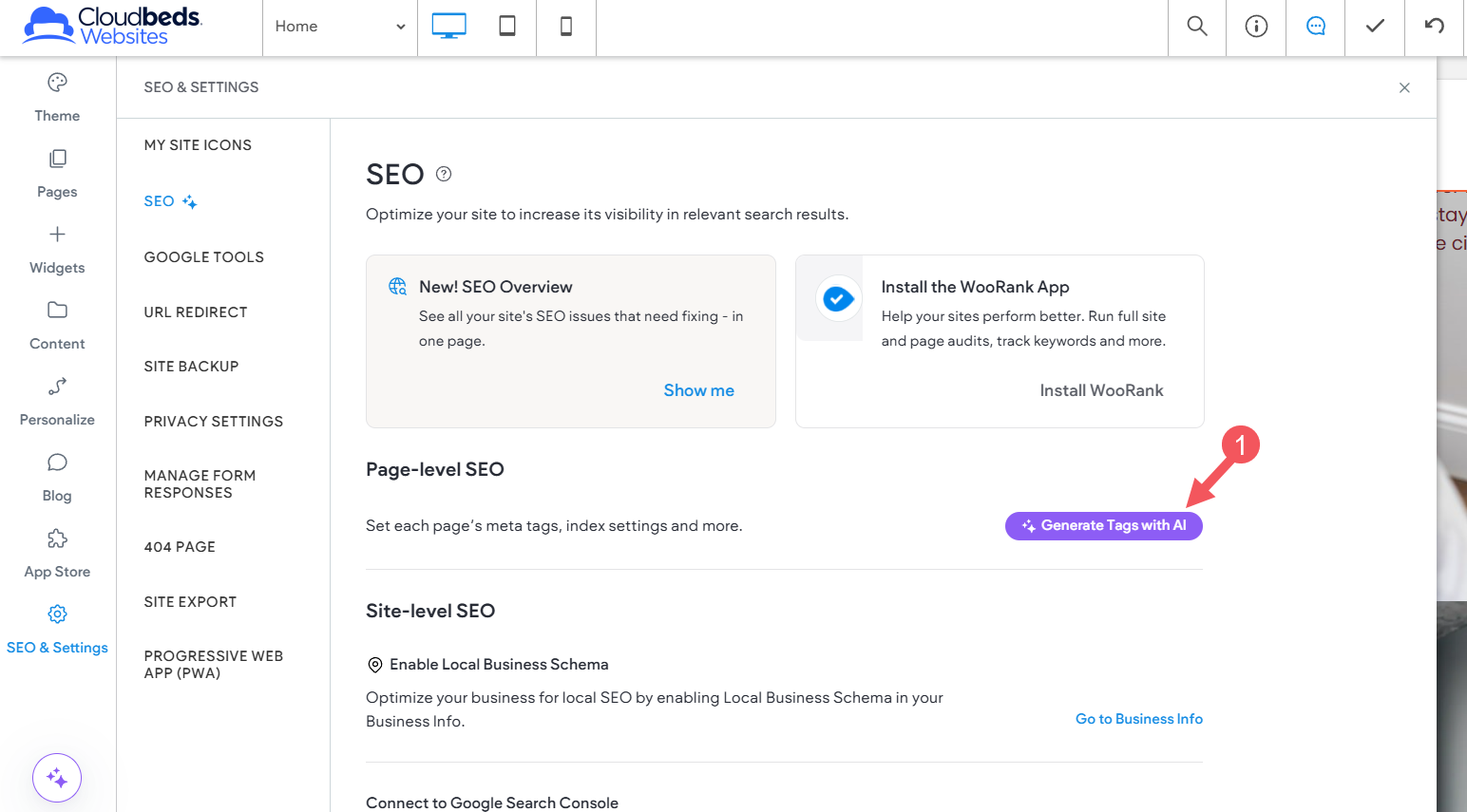Switch to mobile preview mode
This screenshot has height=812, width=1467.
point(566,27)
